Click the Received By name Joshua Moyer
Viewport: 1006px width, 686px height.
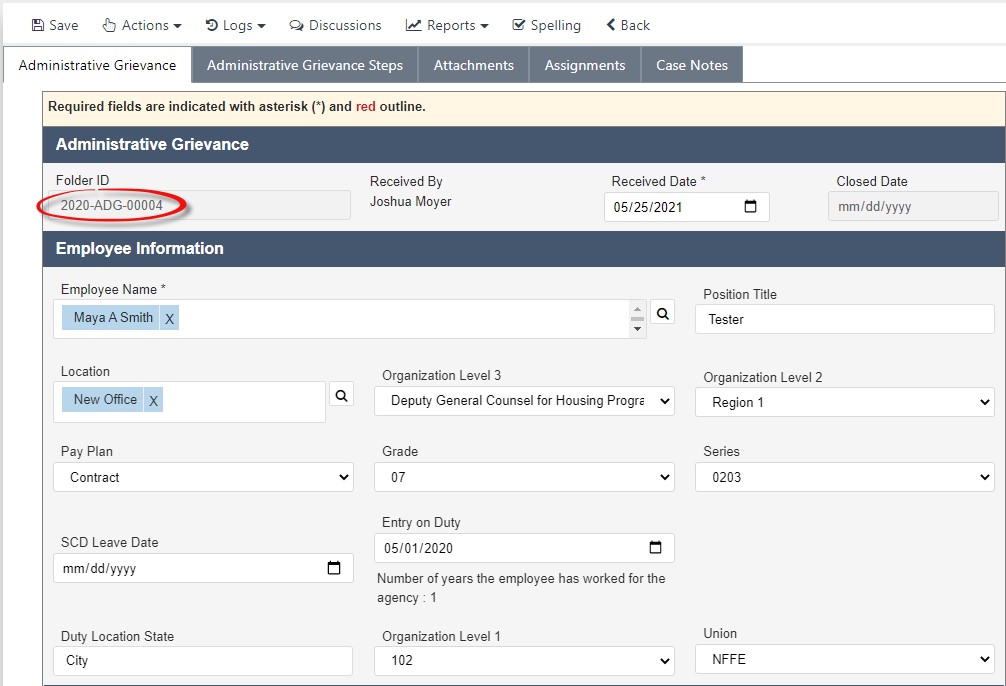pyautogui.click(x=411, y=202)
